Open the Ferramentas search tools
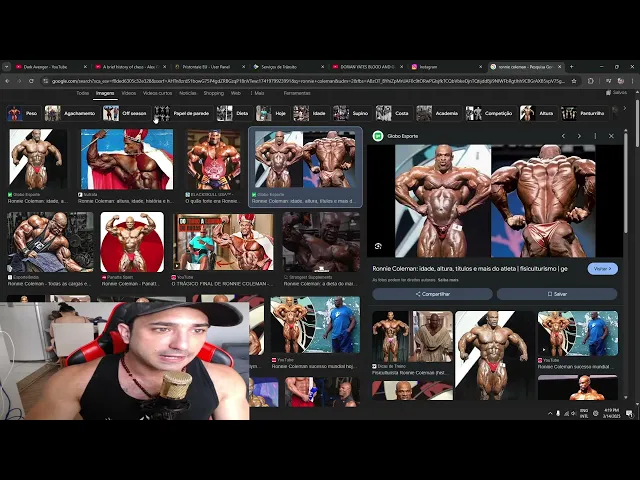This screenshot has width=640, height=480. click(x=297, y=93)
